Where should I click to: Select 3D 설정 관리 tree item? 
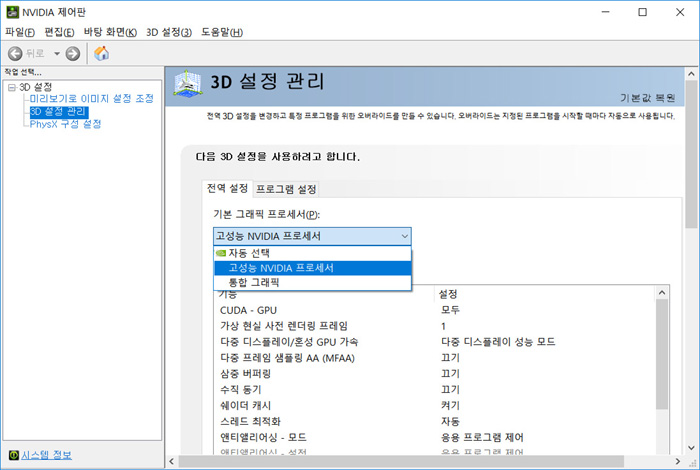coord(59,112)
